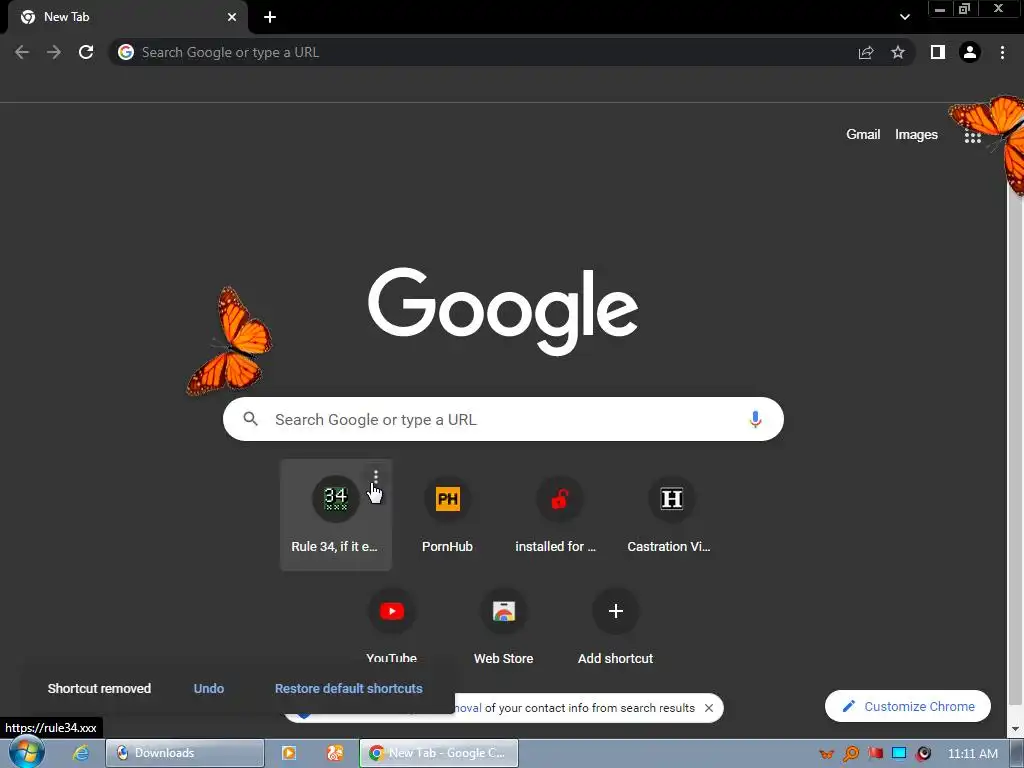Viewport: 1024px width, 768px height.
Task: Open a new tab with the plus button
Action: pyautogui.click(x=270, y=17)
